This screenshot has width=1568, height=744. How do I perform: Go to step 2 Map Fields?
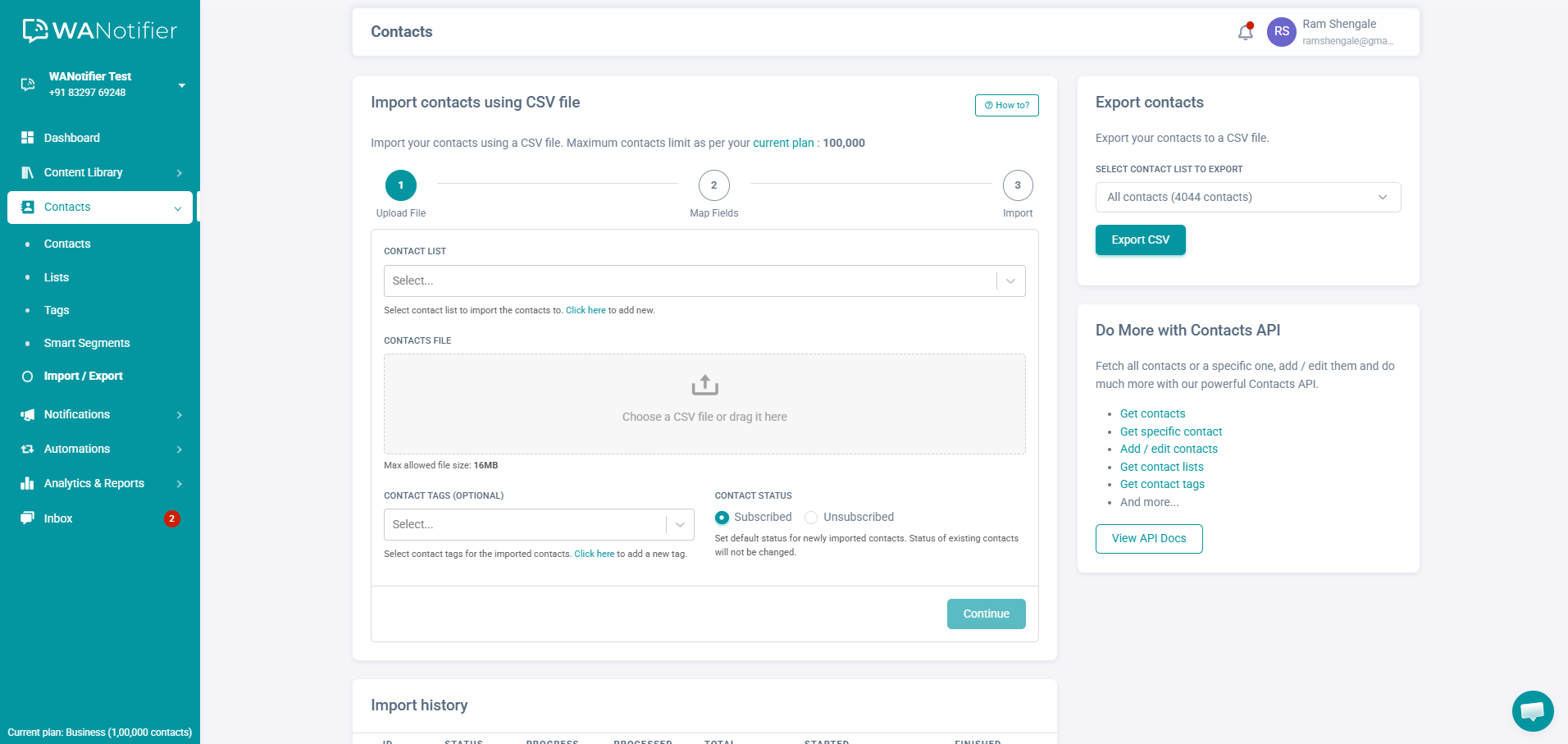(713, 185)
